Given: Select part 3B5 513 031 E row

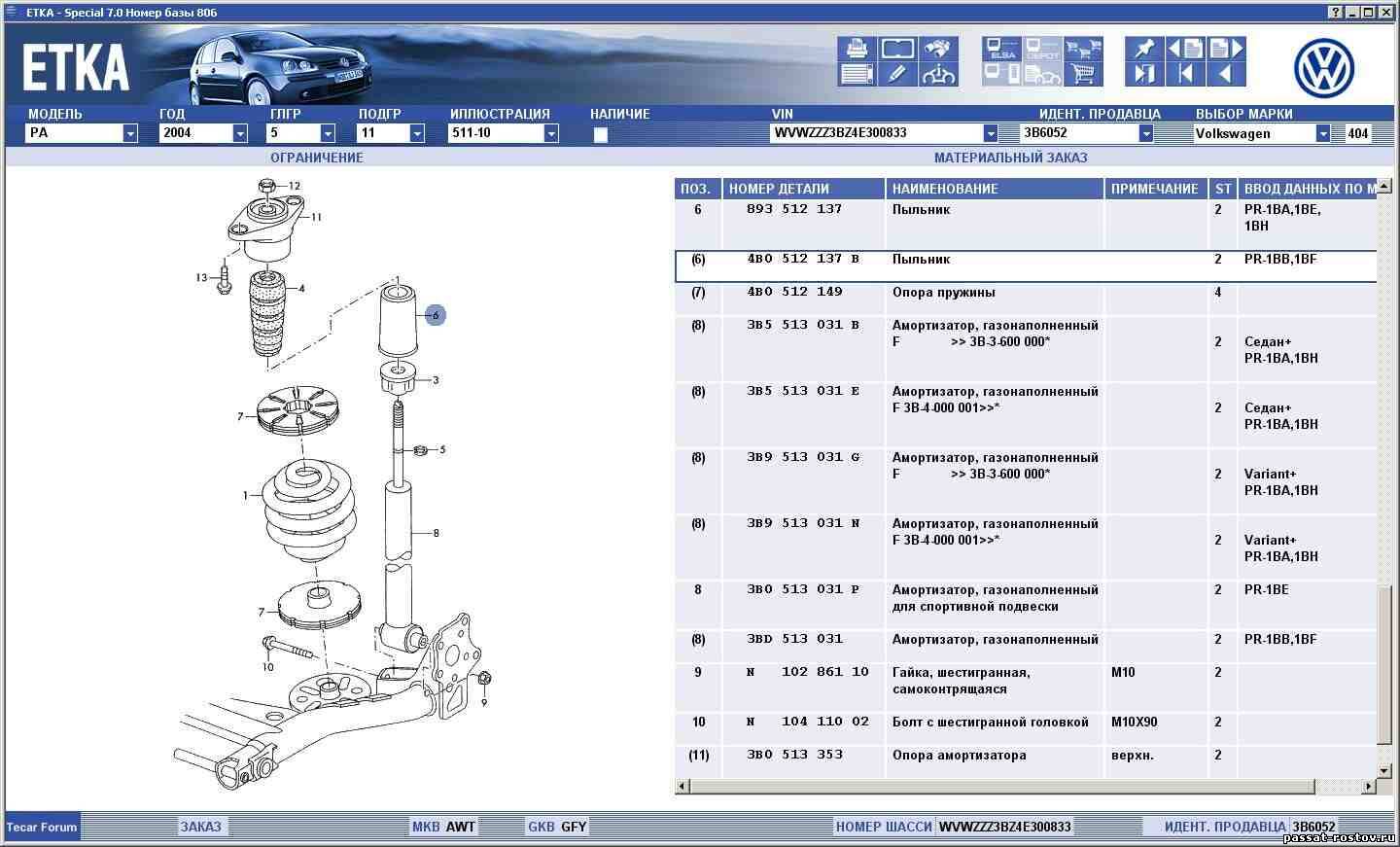Looking at the screenshot, I should 1026,415.
